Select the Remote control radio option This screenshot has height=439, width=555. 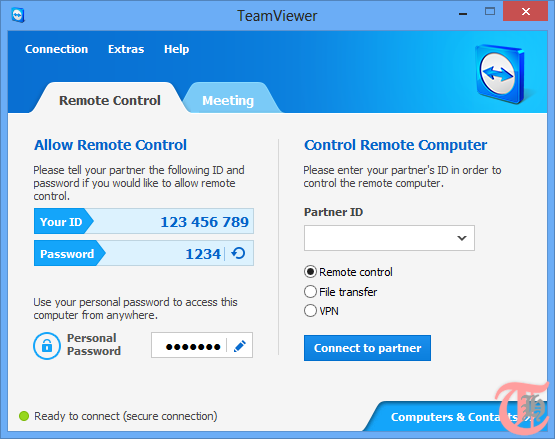click(x=310, y=272)
